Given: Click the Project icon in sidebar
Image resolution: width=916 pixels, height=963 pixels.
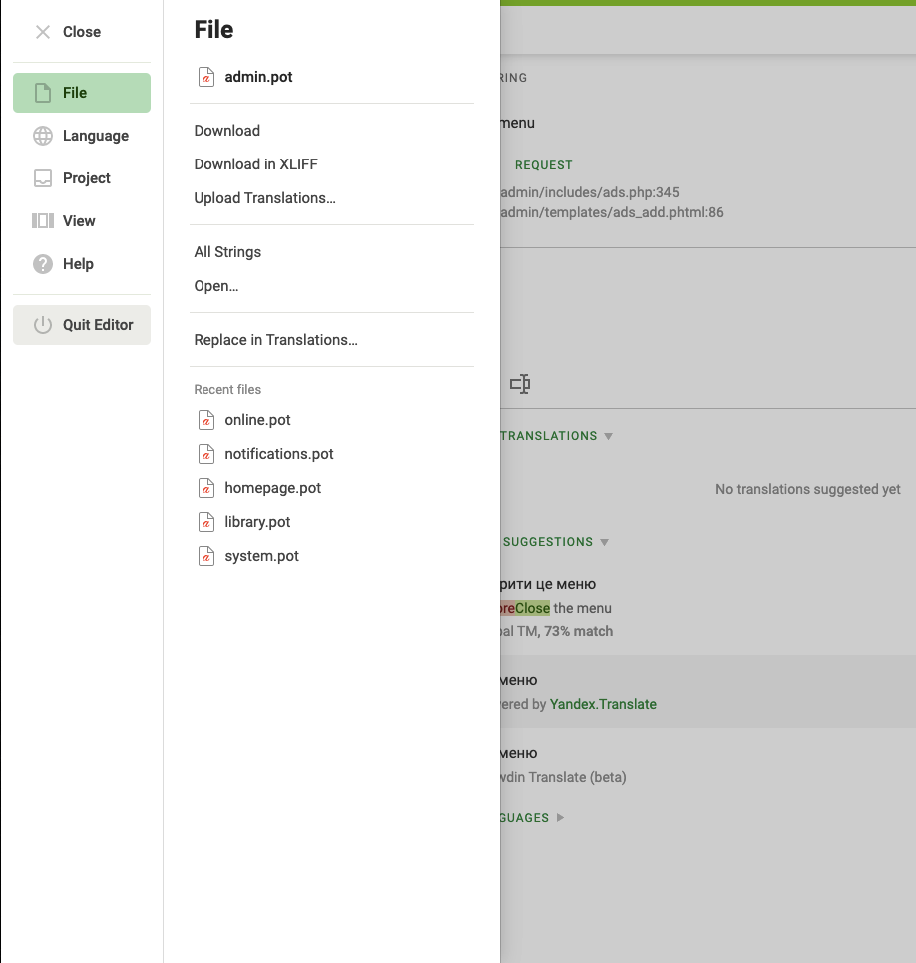Looking at the screenshot, I should pos(43,178).
